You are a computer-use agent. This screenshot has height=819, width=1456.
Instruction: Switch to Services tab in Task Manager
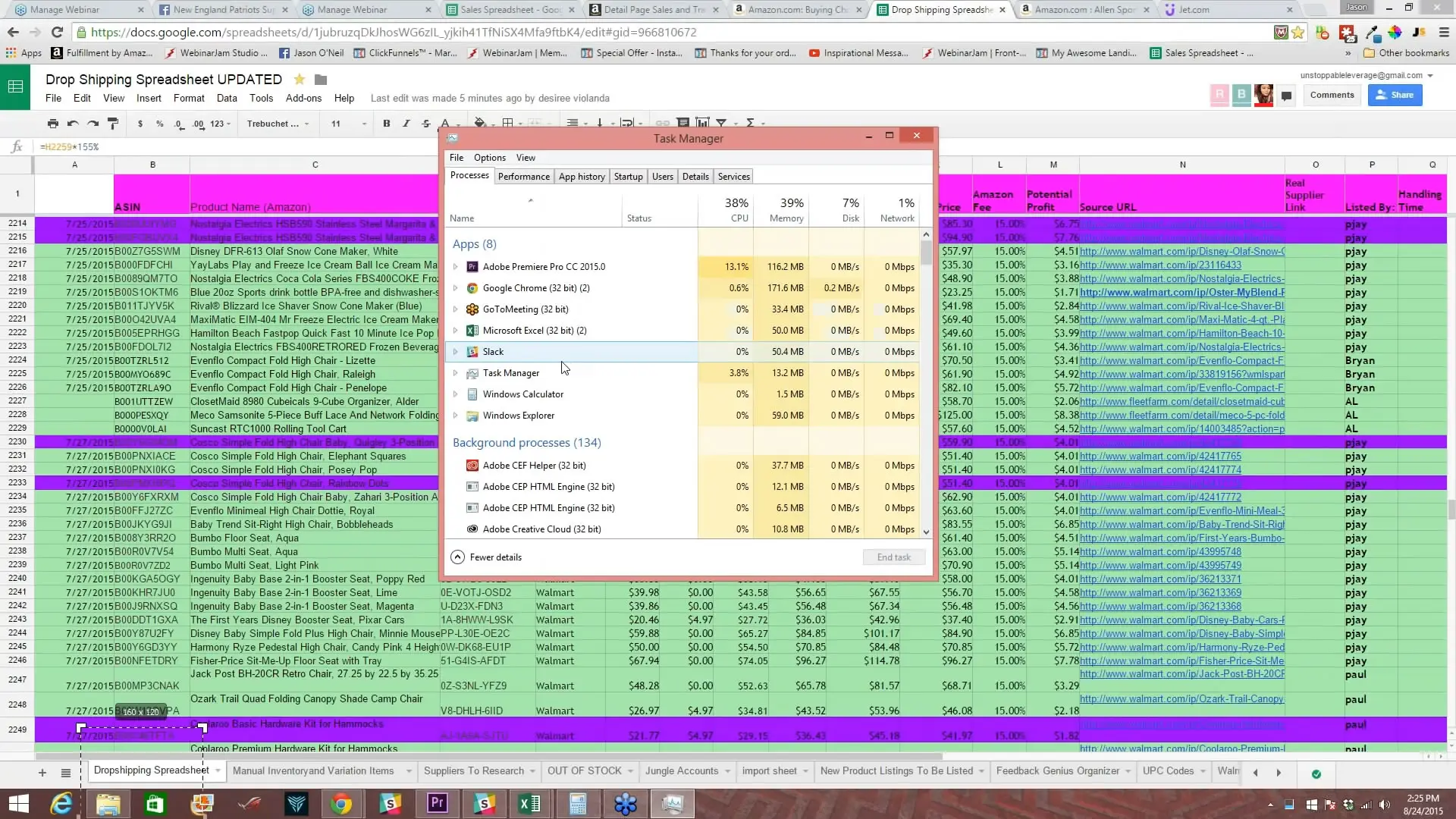[x=734, y=177]
